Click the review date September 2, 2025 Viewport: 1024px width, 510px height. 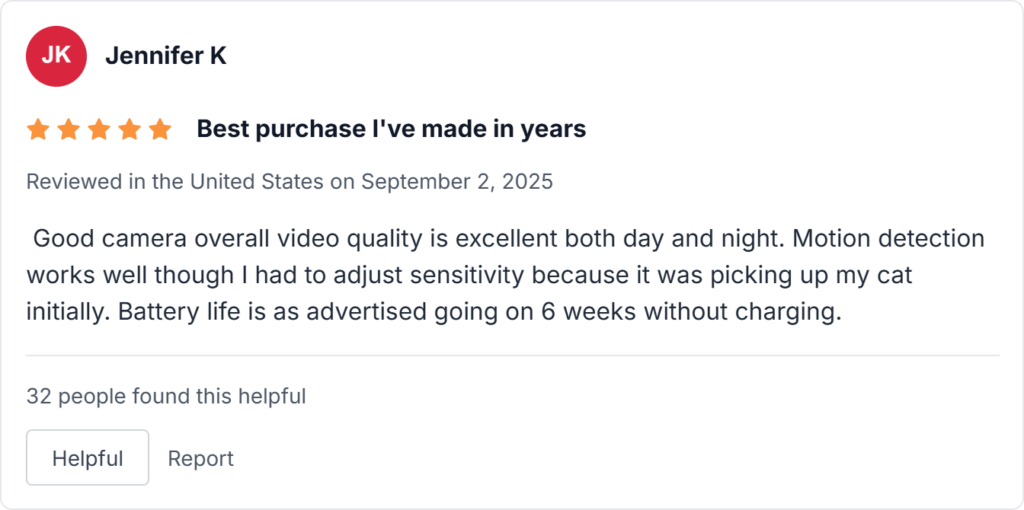point(457,182)
